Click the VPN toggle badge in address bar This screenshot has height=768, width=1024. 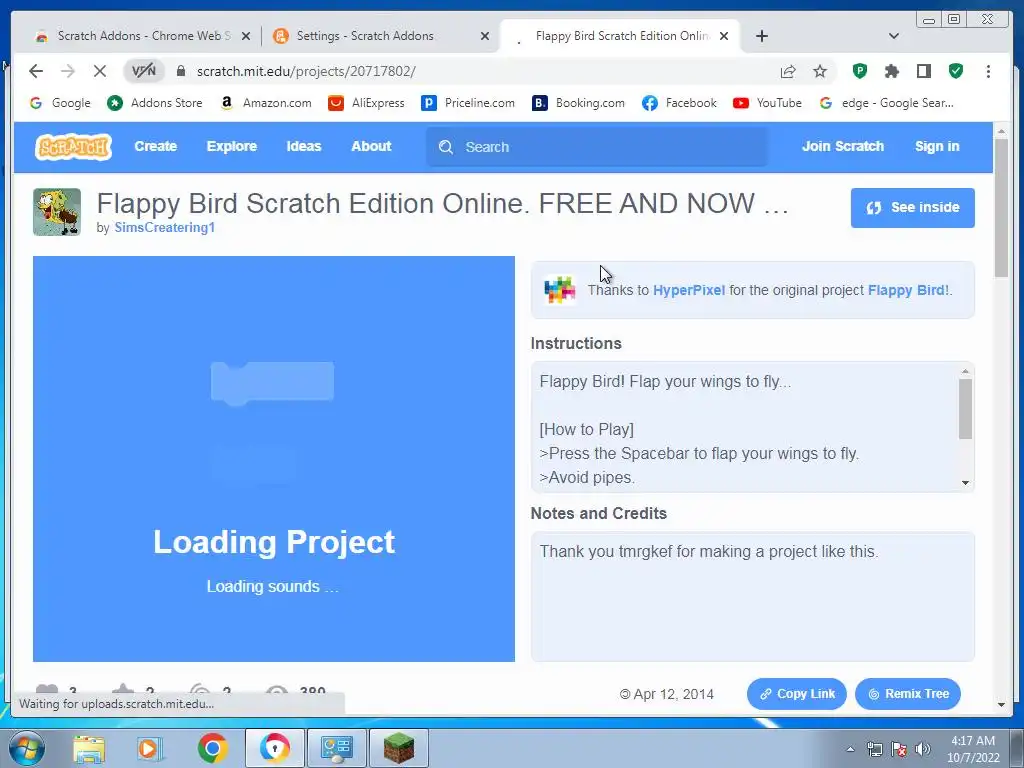point(144,71)
